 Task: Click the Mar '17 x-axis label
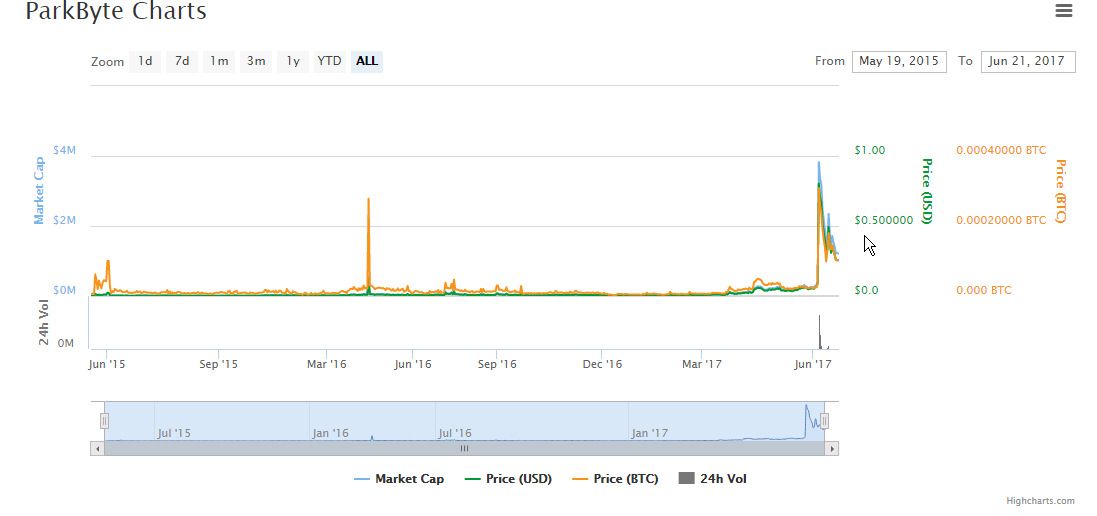pyautogui.click(x=702, y=364)
